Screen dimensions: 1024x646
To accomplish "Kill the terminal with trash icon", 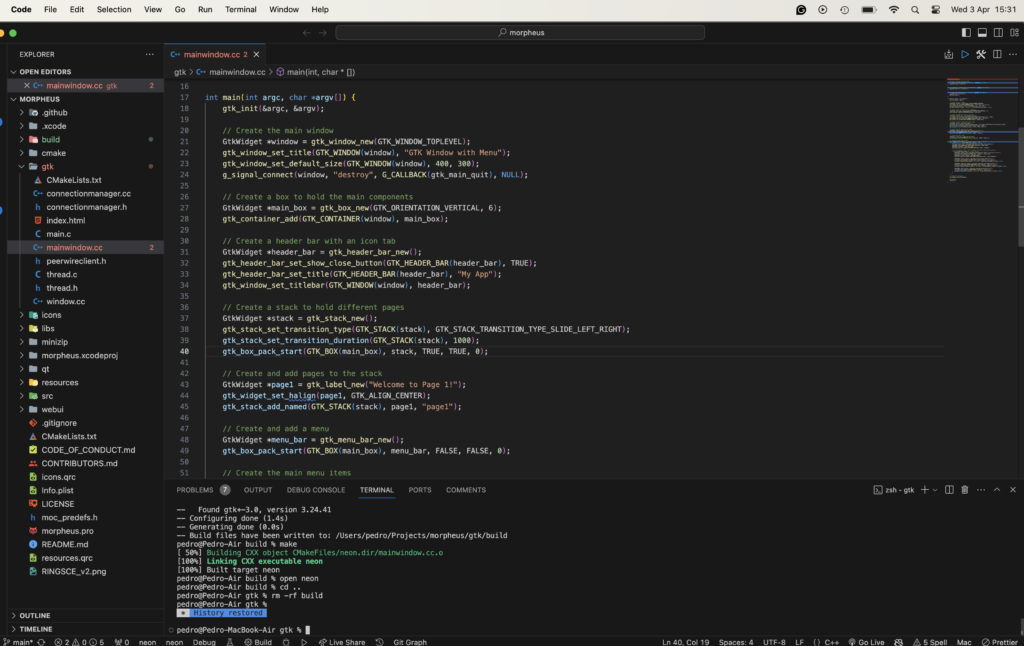I will pos(964,490).
